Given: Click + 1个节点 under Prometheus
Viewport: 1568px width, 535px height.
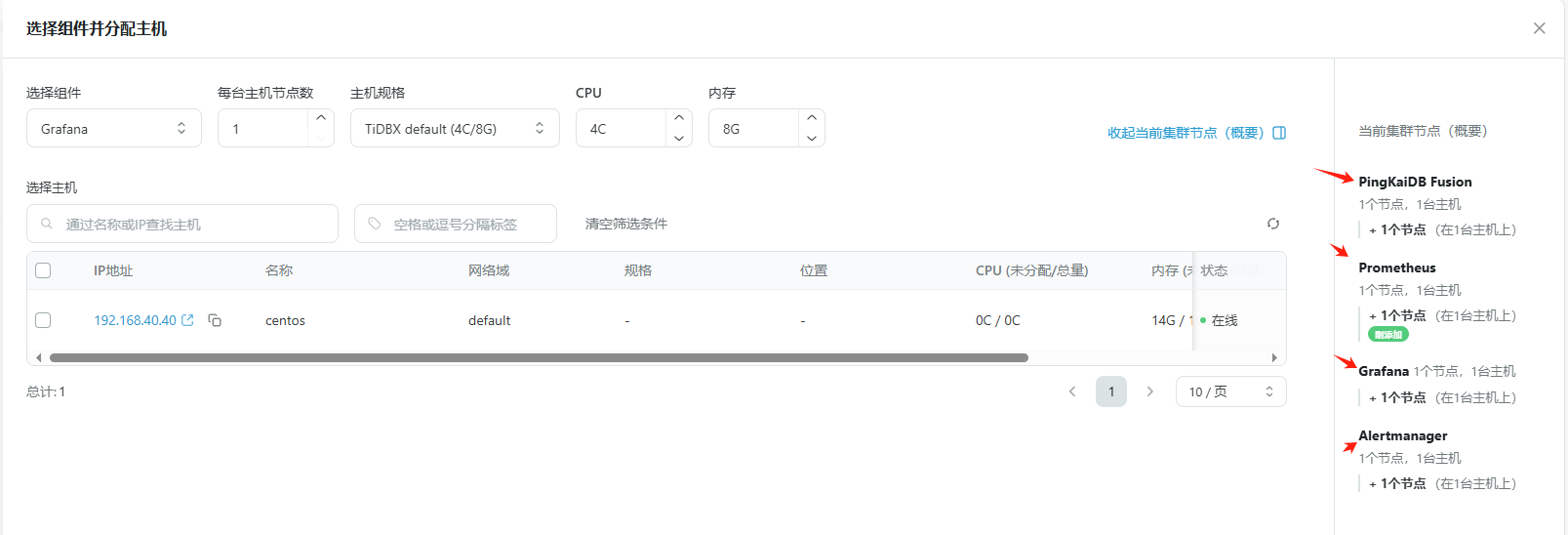Looking at the screenshot, I should coord(1397,315).
